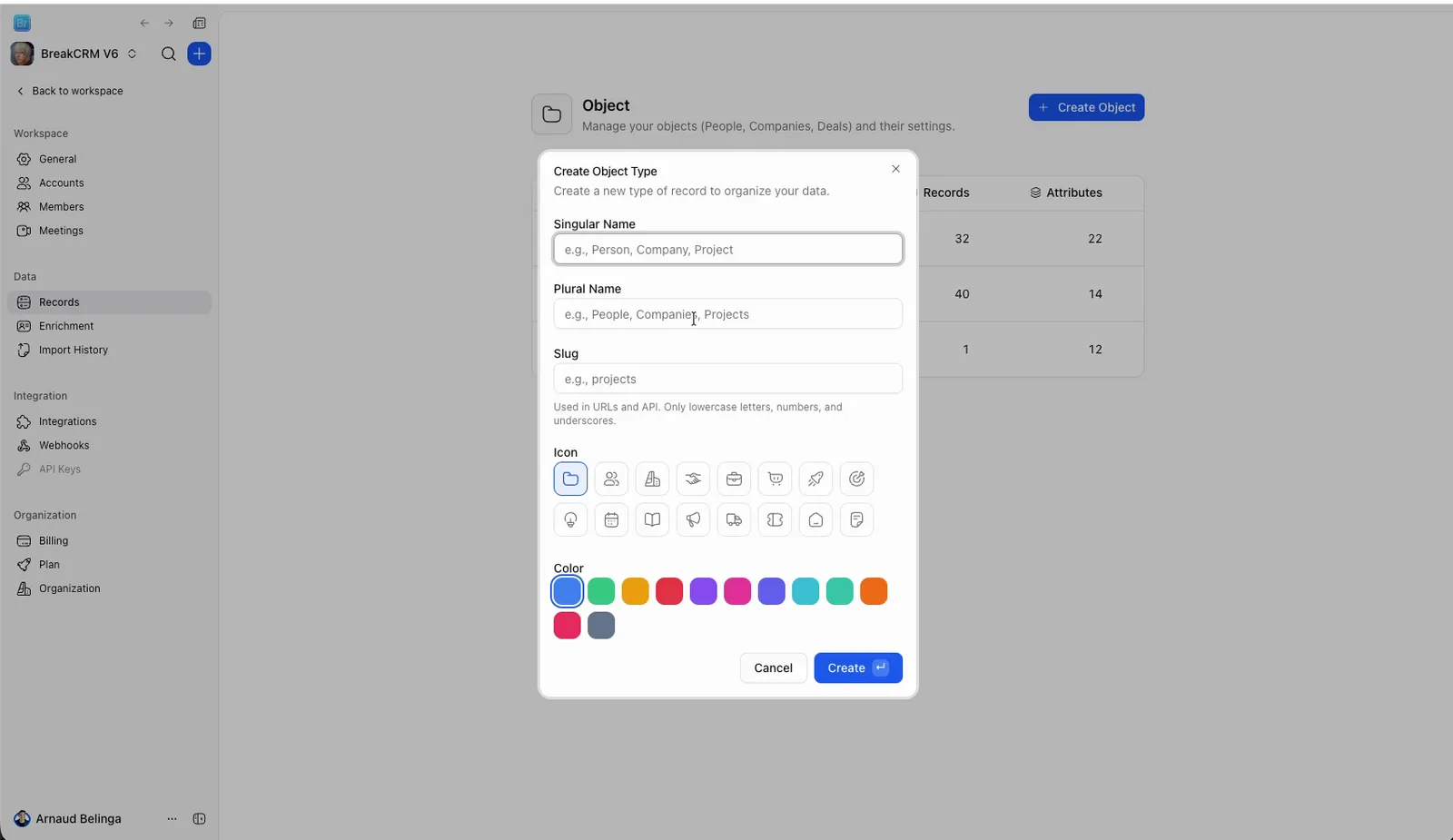Go to the Enrichment section
This screenshot has width=1453, height=840.
(109, 326)
